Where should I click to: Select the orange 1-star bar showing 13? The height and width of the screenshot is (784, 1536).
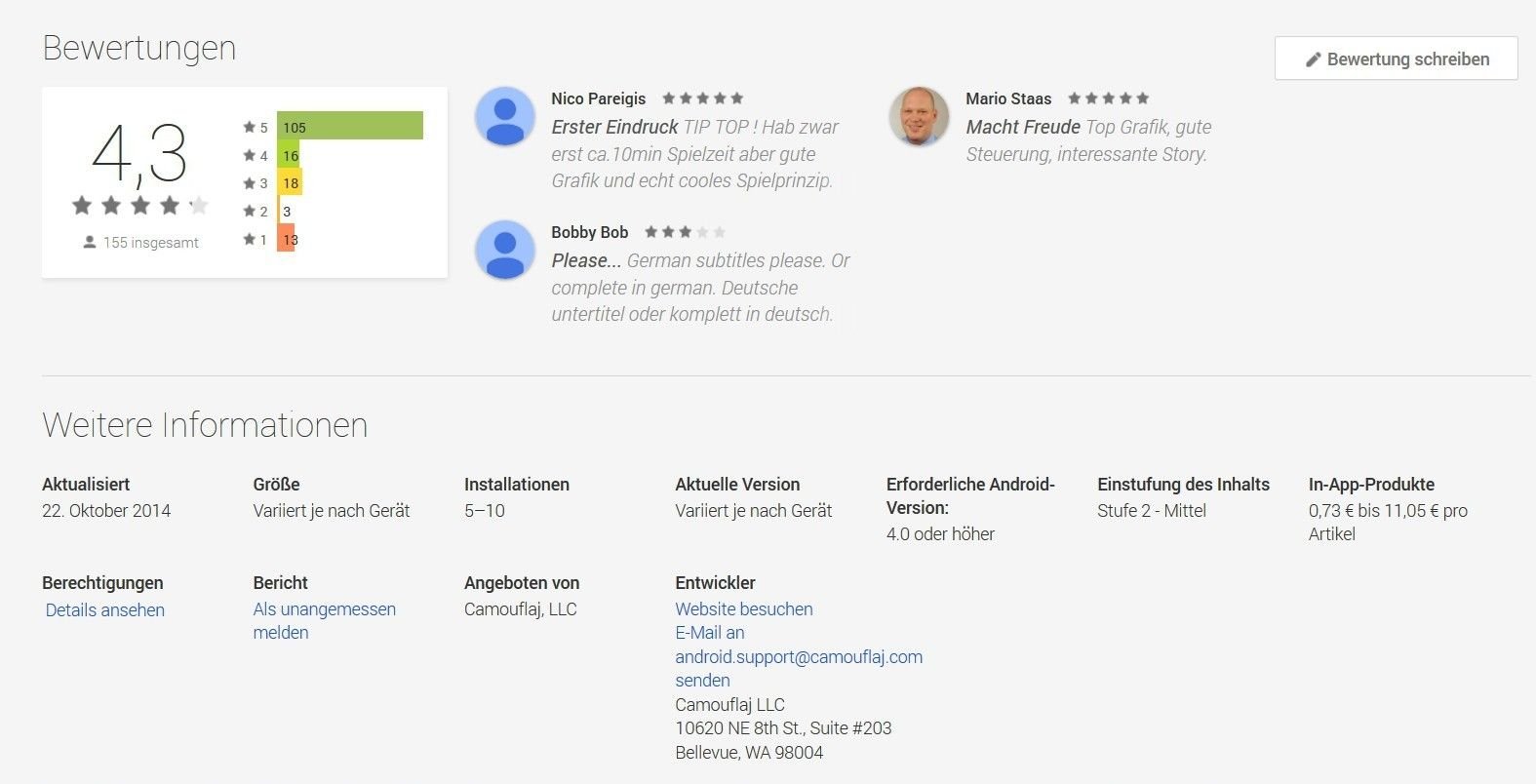tap(286, 238)
